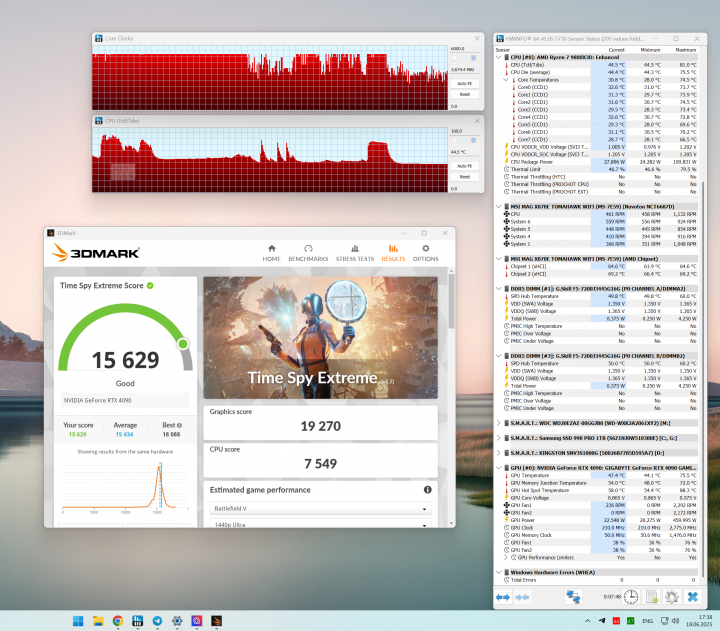The image size is (720, 631).
Task: Click the info icon next to Best score
Action: pyautogui.click(x=180, y=425)
